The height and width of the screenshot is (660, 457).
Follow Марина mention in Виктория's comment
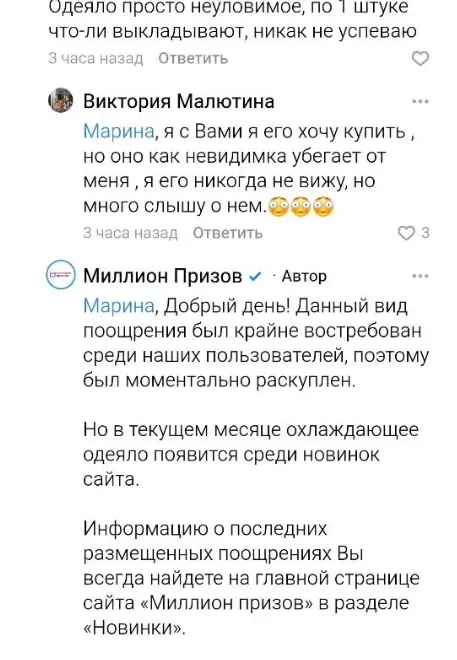(x=120, y=132)
